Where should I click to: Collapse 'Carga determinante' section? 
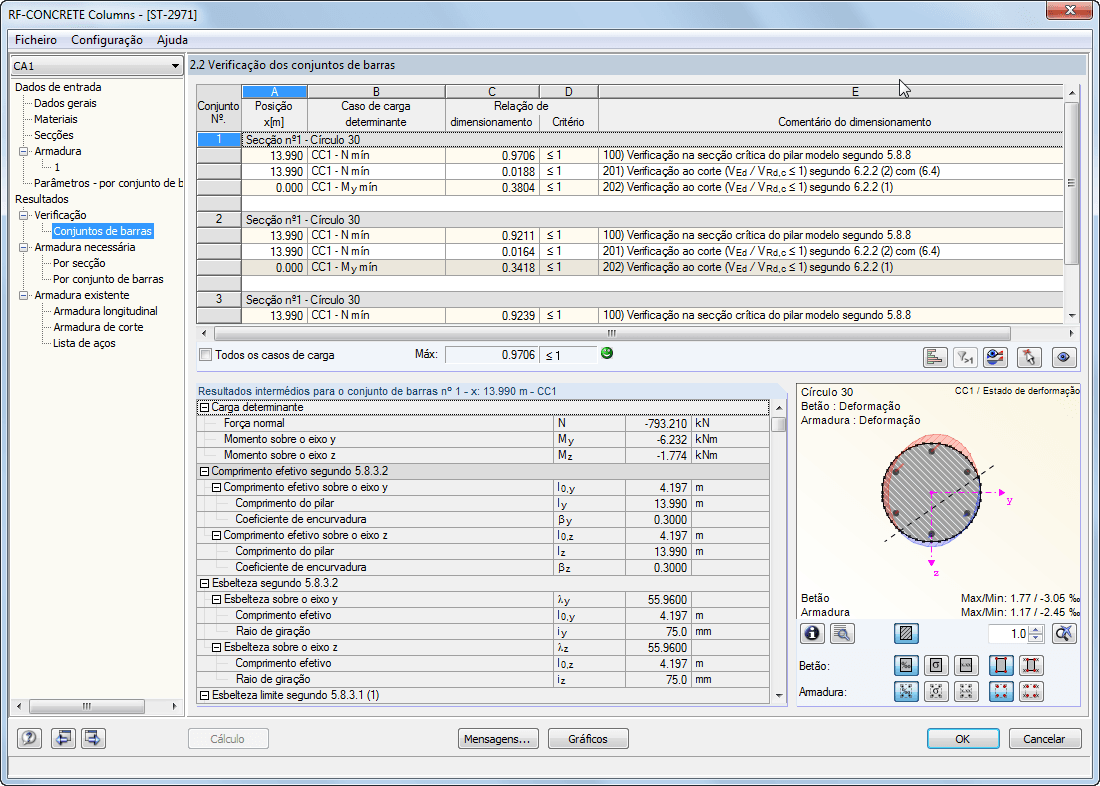tap(205, 407)
